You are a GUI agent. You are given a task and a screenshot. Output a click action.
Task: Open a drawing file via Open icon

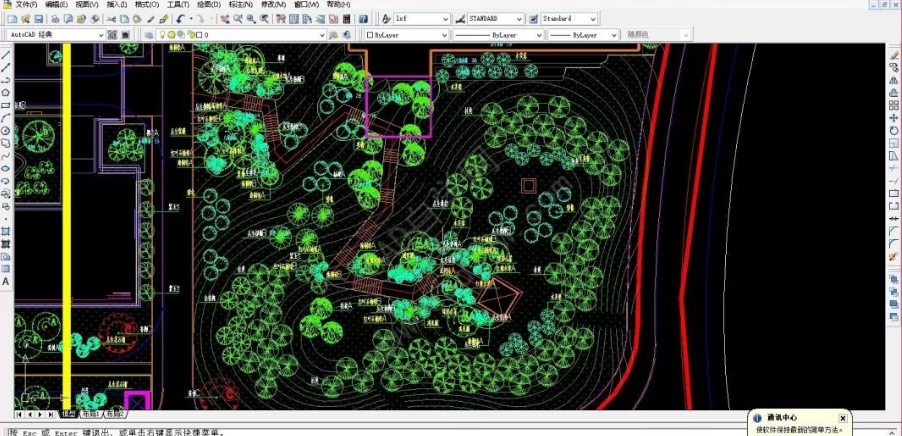25,19
